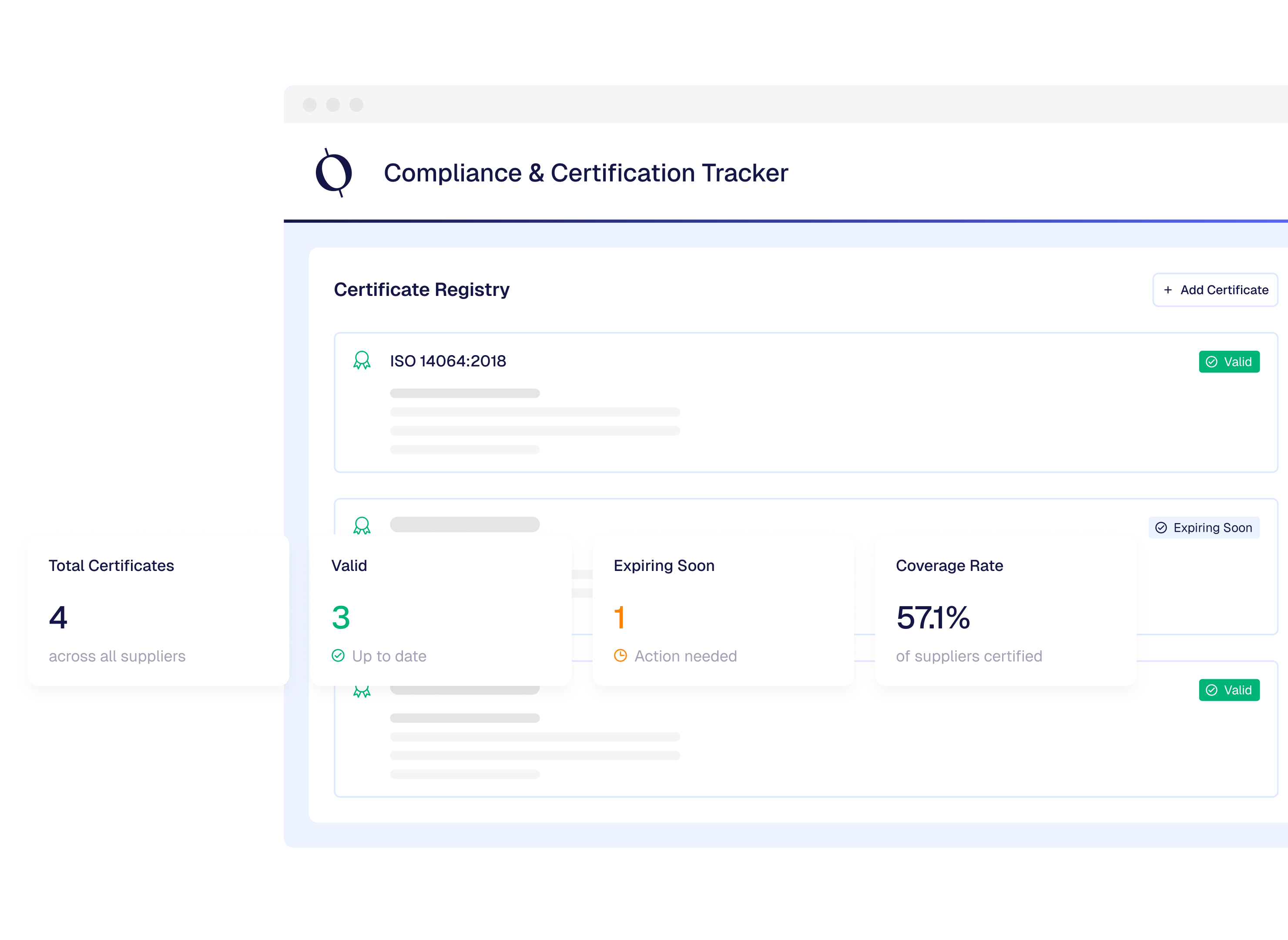Select the Compliance & Certification Tracker title
Screen dimensions: 1288x940
[586, 172]
